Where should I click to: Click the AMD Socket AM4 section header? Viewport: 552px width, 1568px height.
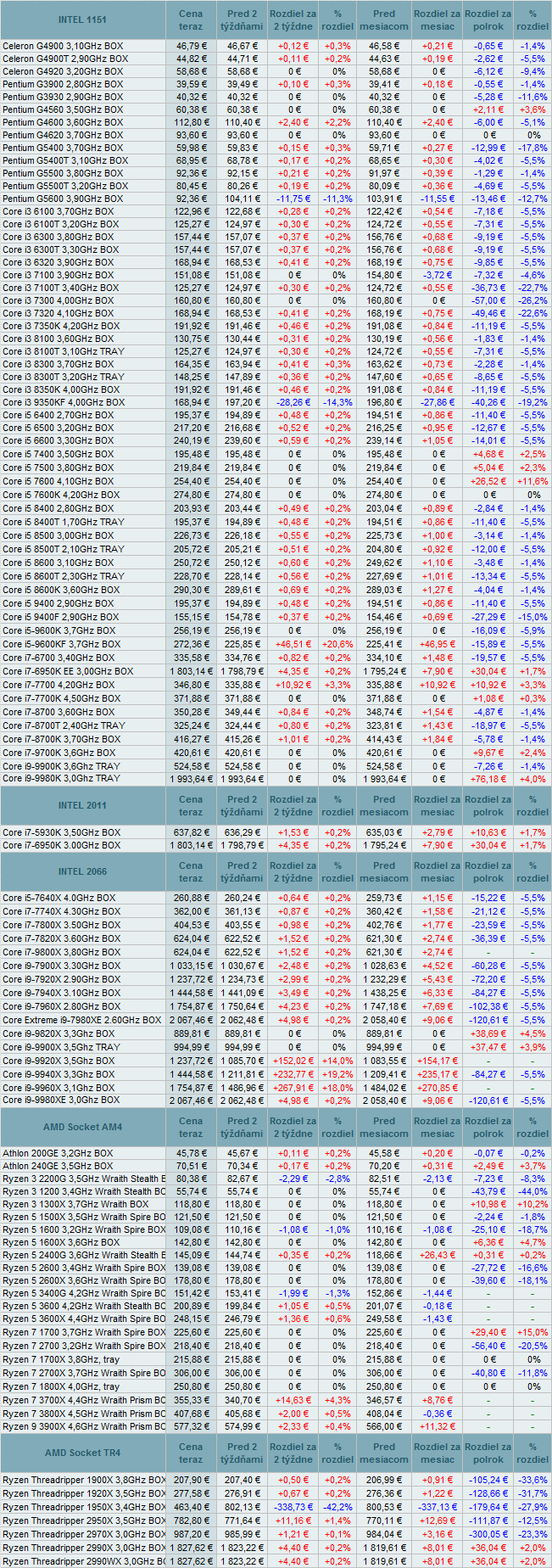(82, 1127)
